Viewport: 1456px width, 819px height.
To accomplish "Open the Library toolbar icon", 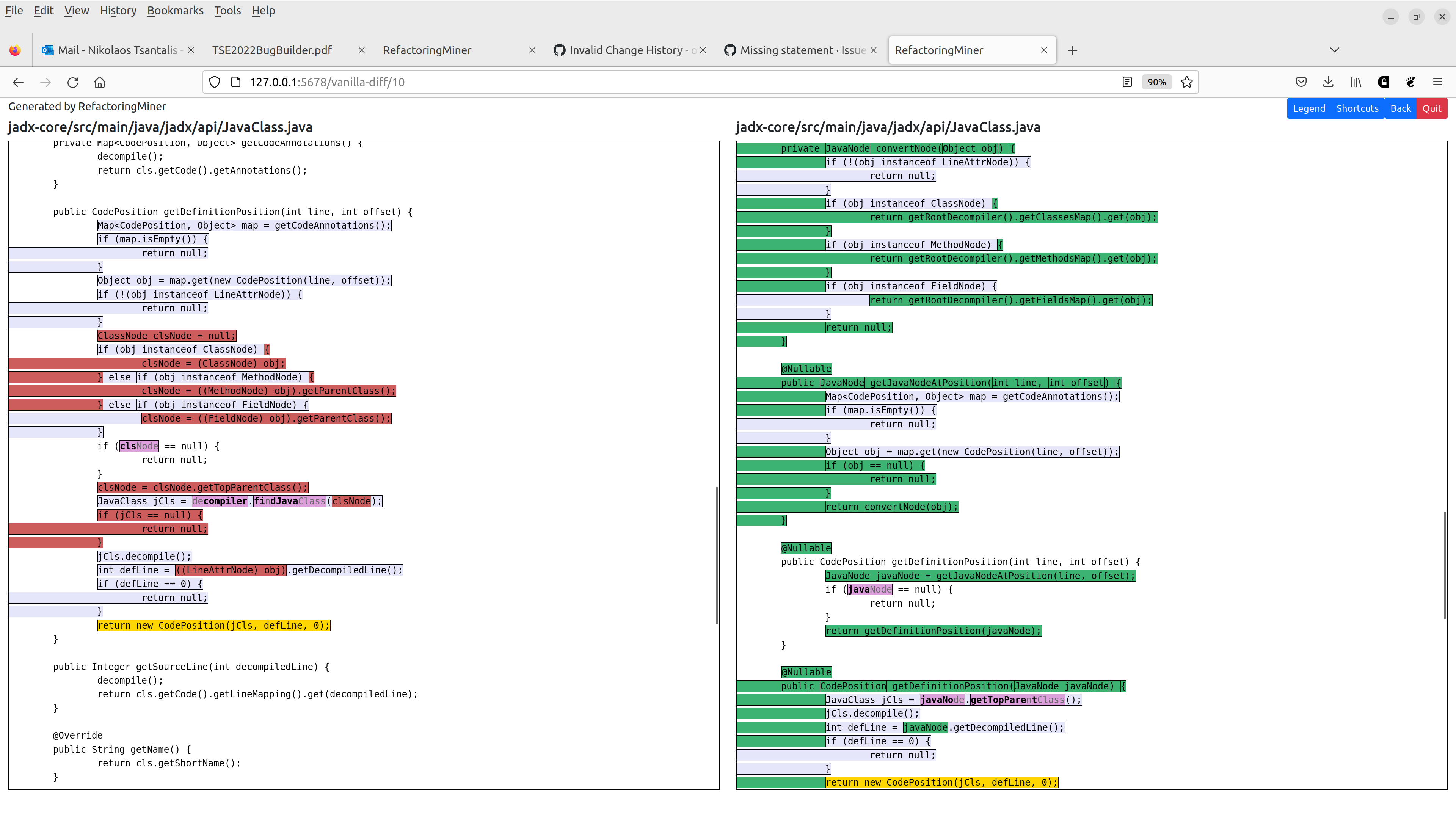I will (x=1356, y=82).
